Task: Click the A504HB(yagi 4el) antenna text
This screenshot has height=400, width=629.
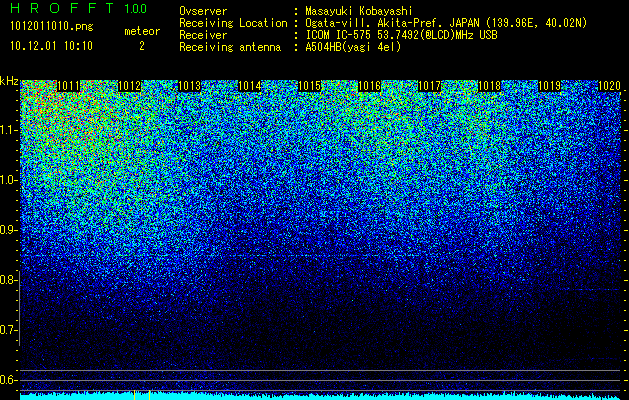Action: 353,47
